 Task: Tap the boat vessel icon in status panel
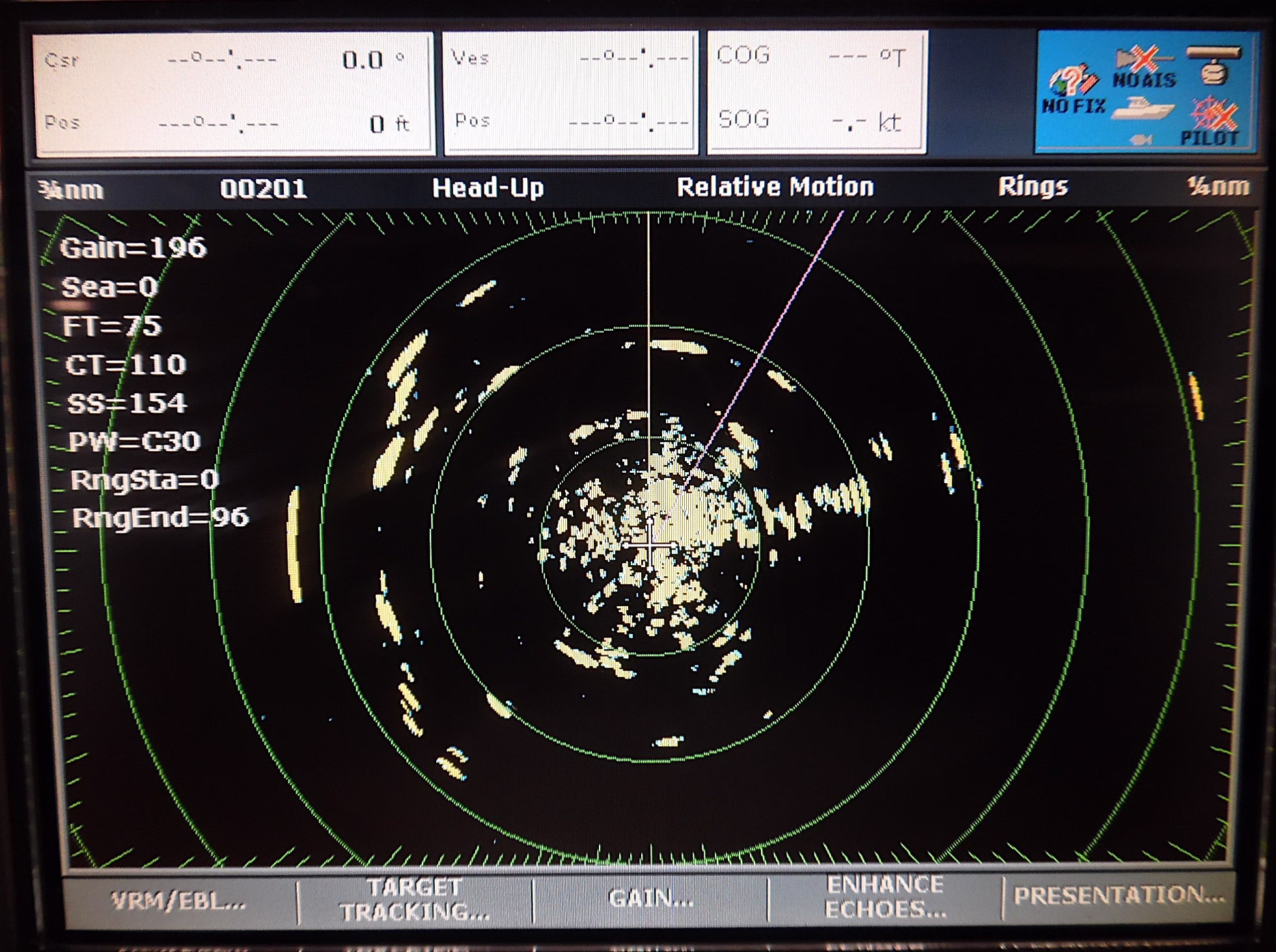1142,109
